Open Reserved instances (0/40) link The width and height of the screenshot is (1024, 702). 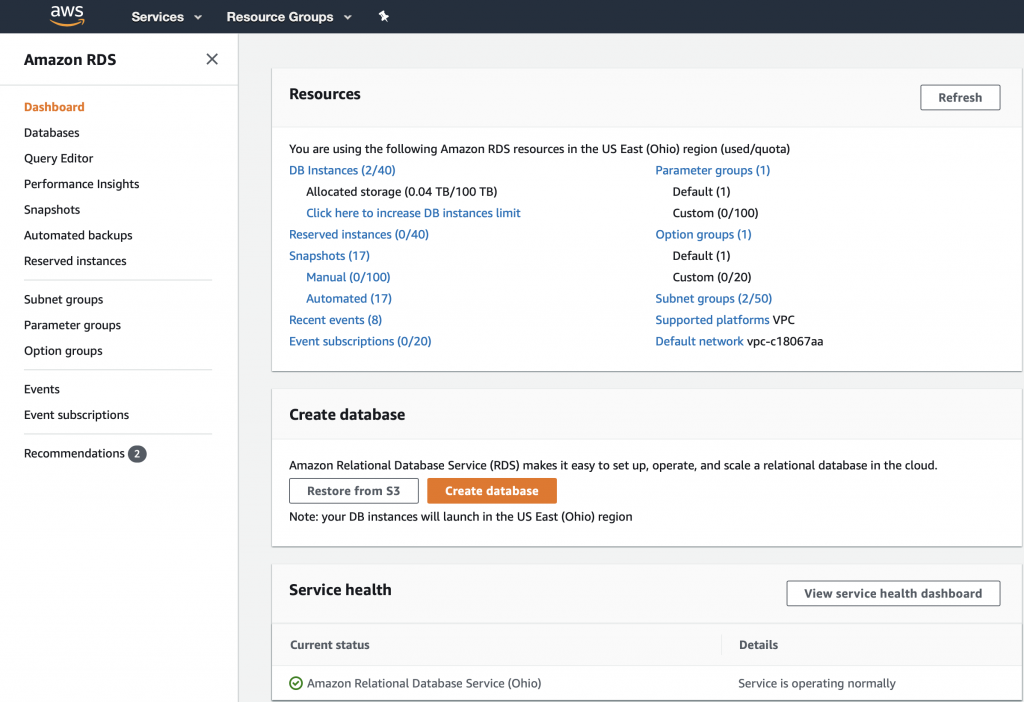coord(359,234)
